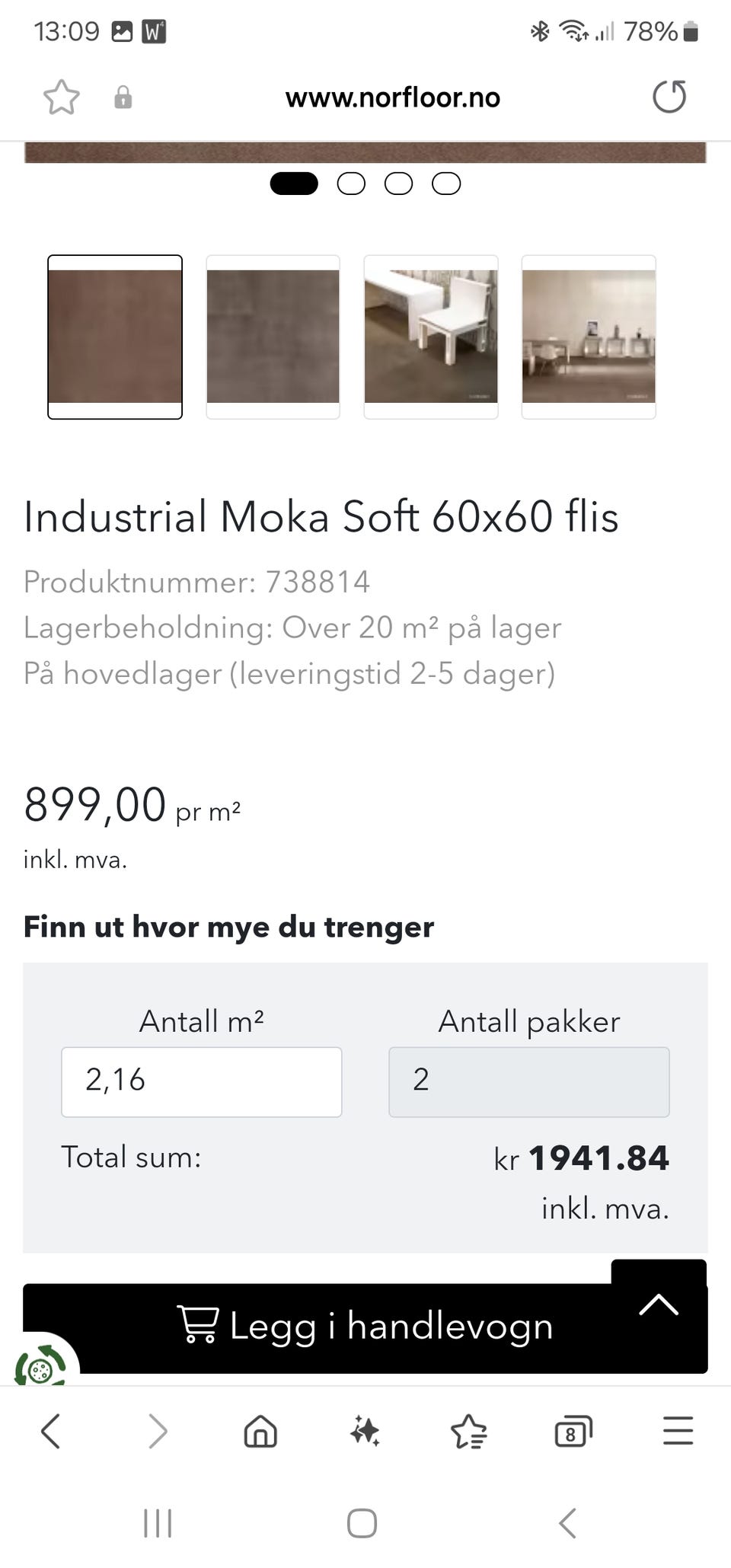
Task: Select the Antall pakker field
Action: tap(529, 1081)
